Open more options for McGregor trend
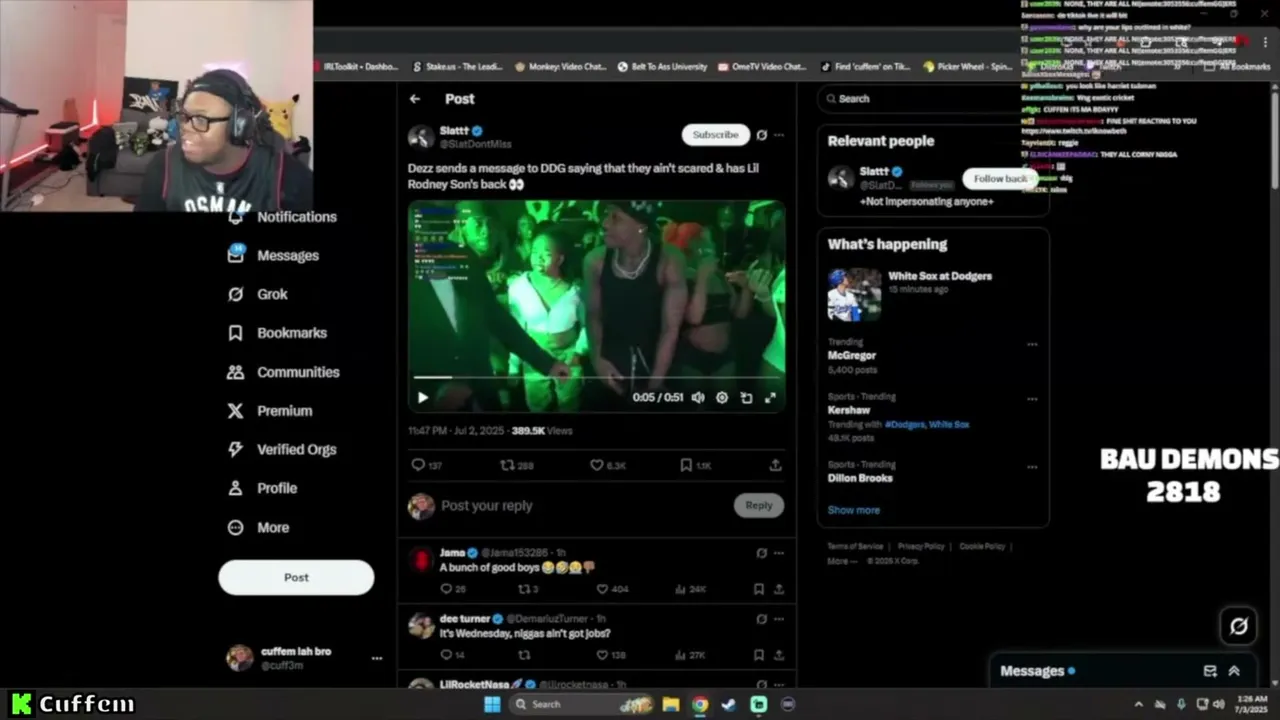The image size is (1280, 720). pos(1032,345)
